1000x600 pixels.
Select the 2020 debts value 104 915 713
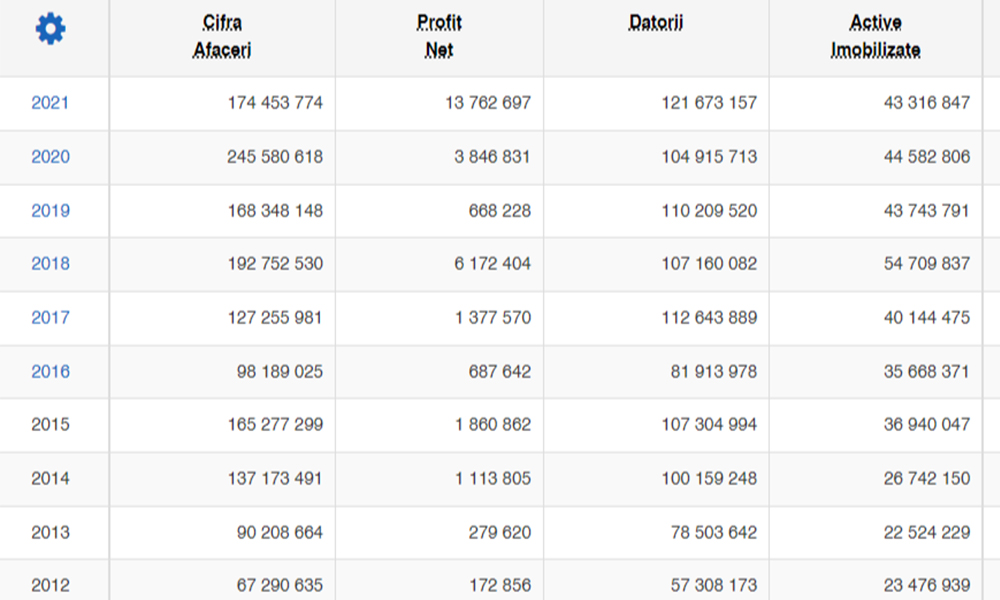pyautogui.click(x=709, y=157)
